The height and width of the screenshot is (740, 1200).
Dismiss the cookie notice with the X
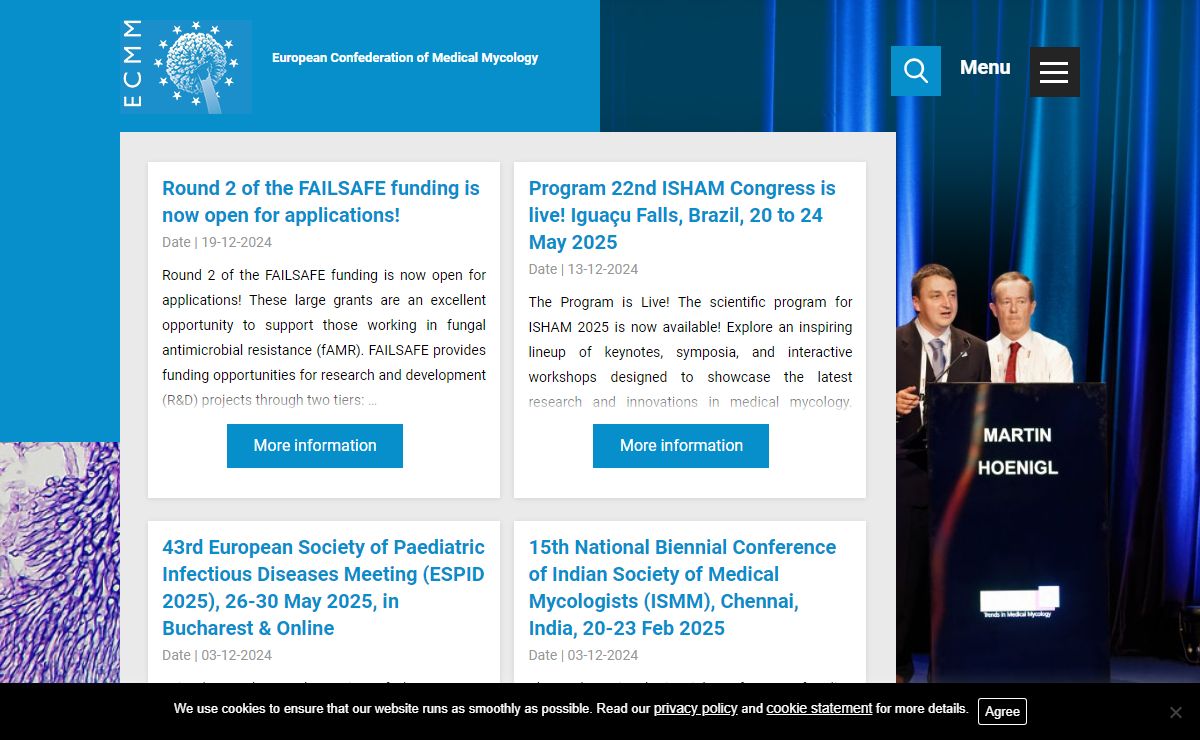(x=1176, y=712)
